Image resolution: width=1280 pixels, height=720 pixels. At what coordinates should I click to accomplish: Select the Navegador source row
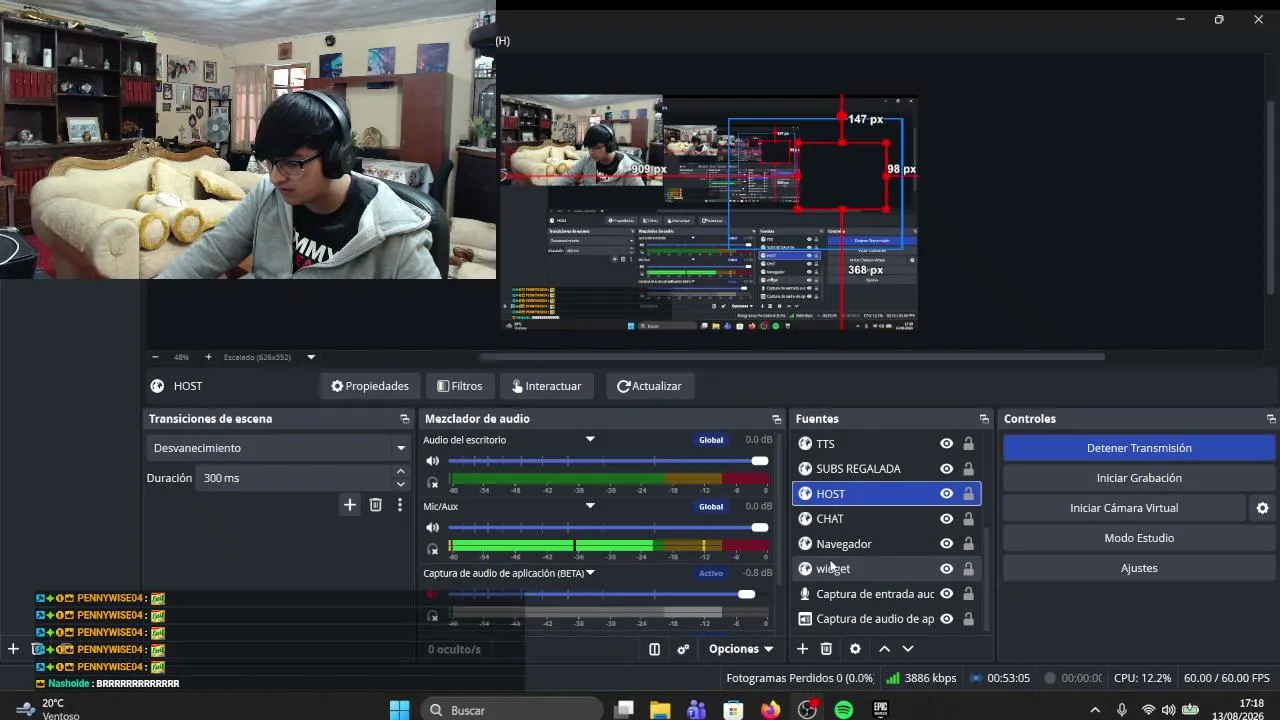(886, 544)
